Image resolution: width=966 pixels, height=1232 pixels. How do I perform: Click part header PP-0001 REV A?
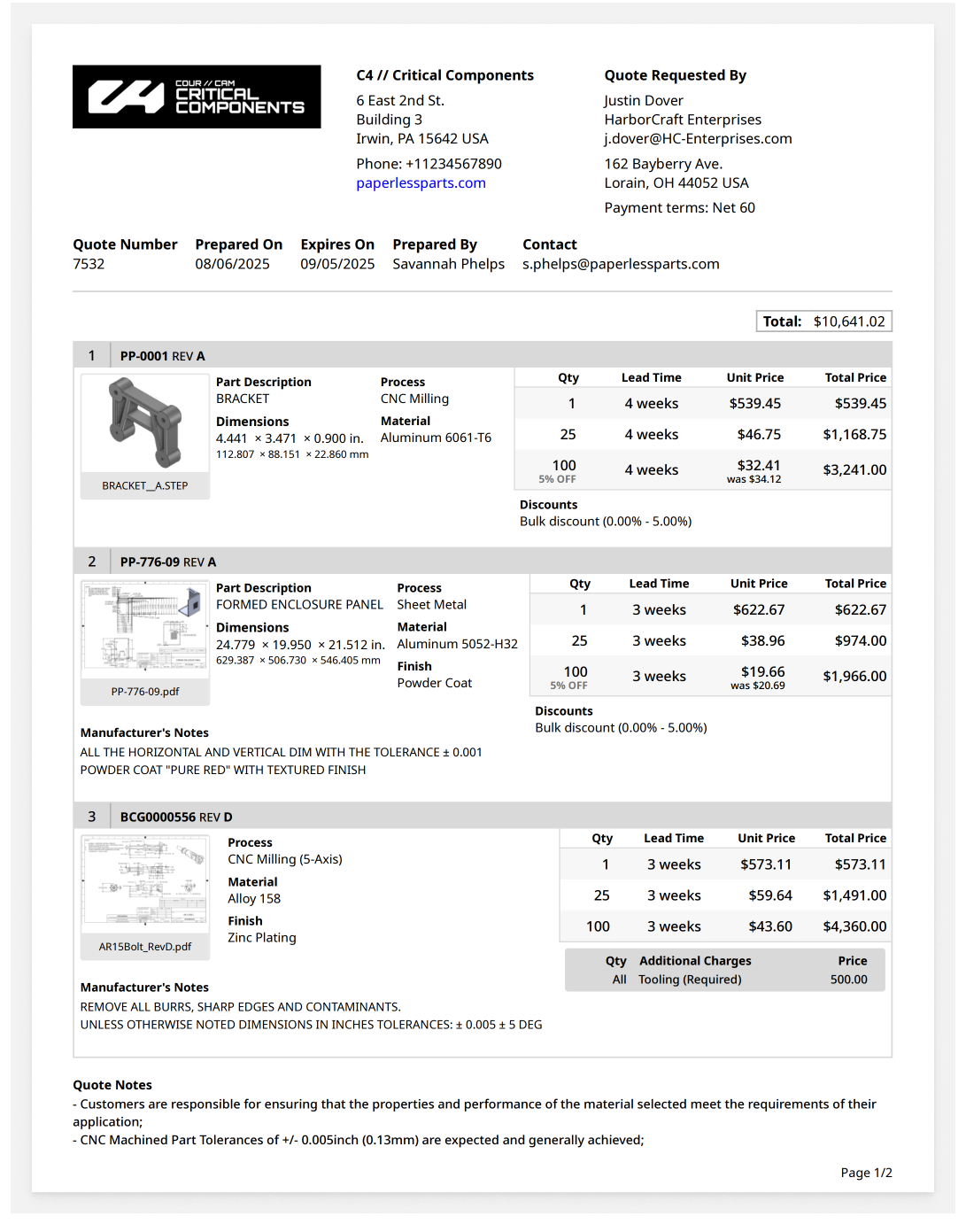click(162, 356)
